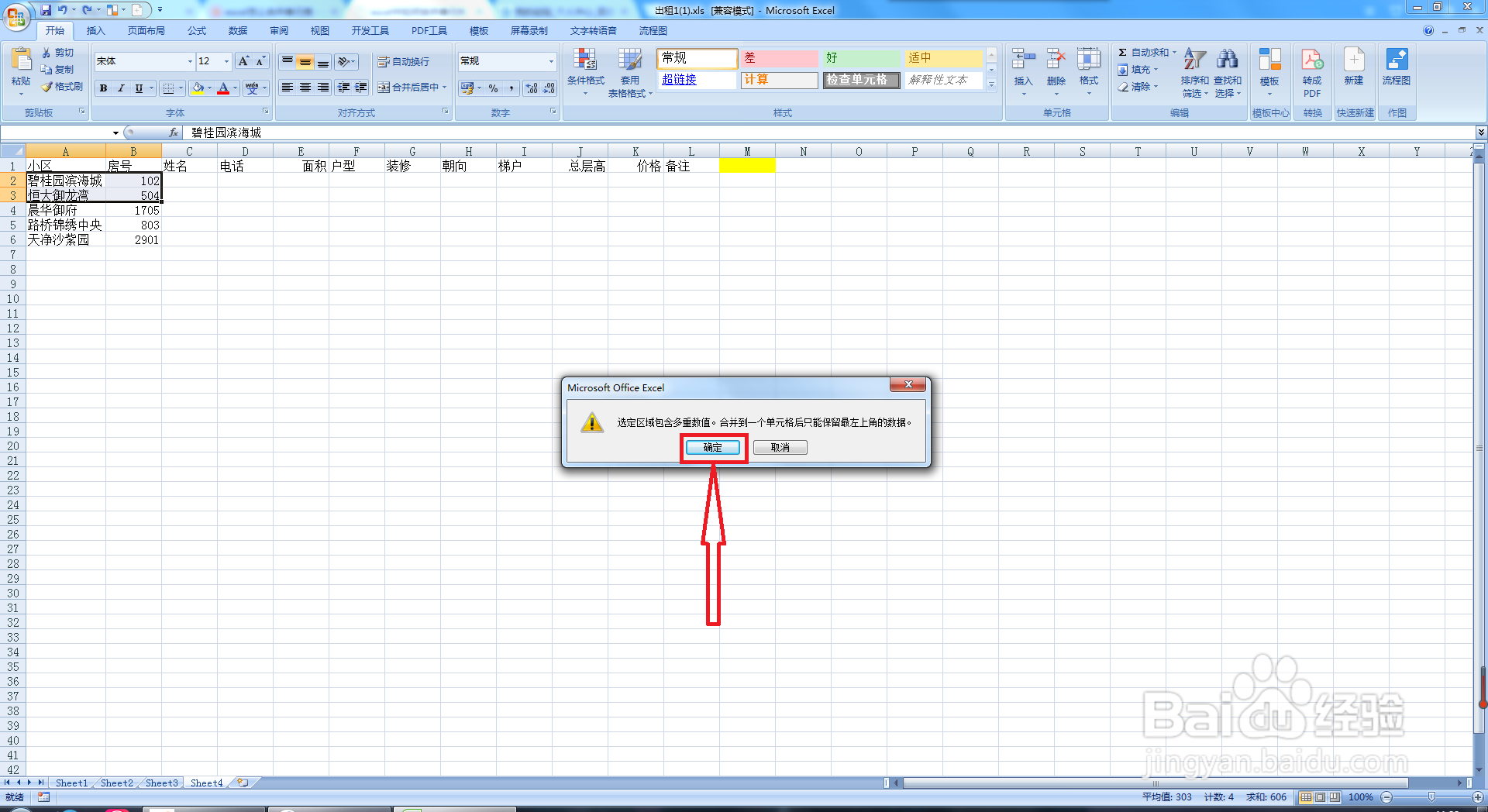Click the decrease decimal icon
Viewport: 1488px width, 812px height.
tap(549, 88)
